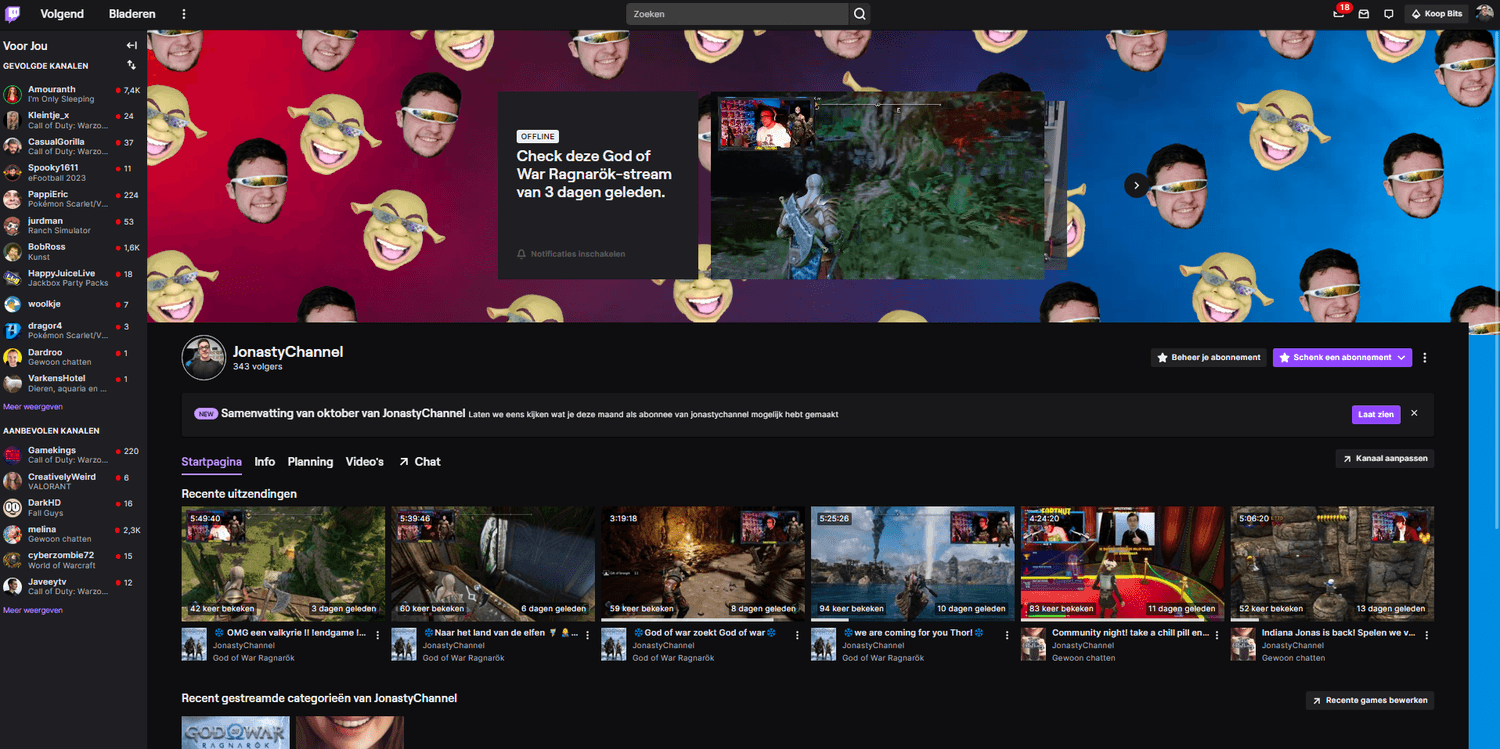Switch to the Info tab
1500x749 pixels.
tap(264, 462)
